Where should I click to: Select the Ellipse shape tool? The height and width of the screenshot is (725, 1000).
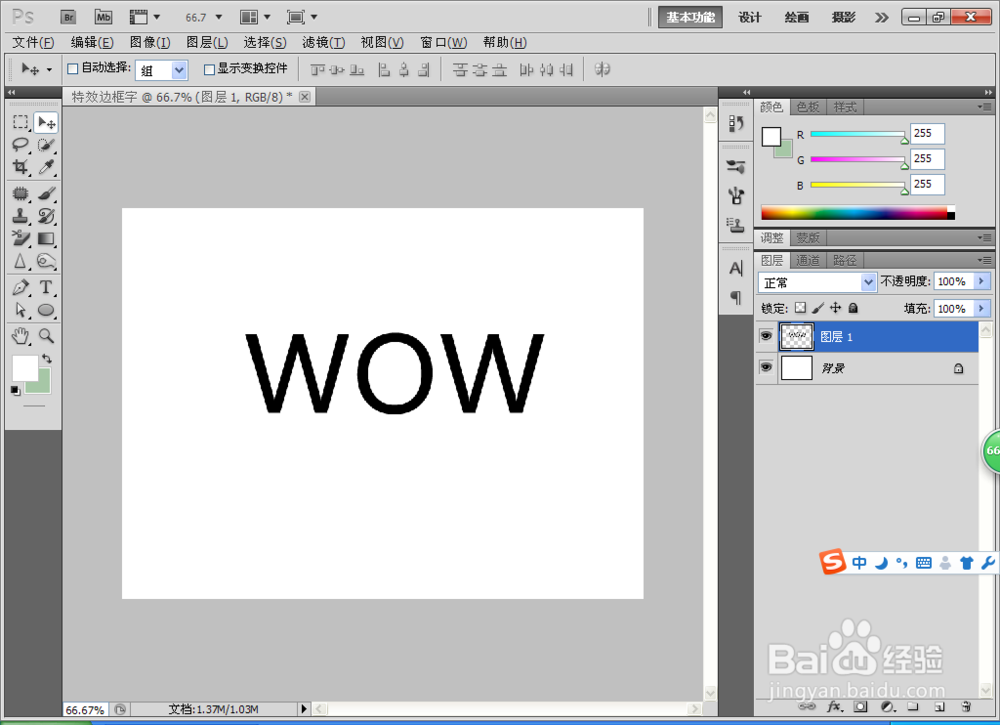[47, 310]
